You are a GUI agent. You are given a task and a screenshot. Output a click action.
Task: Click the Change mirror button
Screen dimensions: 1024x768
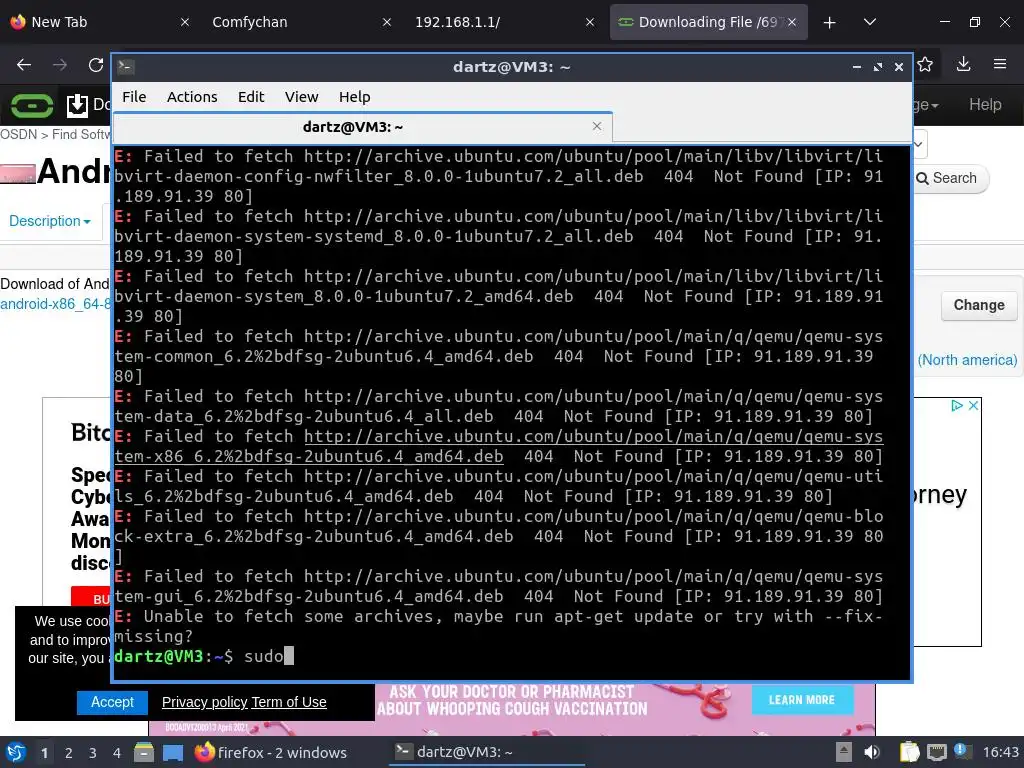coord(978,305)
